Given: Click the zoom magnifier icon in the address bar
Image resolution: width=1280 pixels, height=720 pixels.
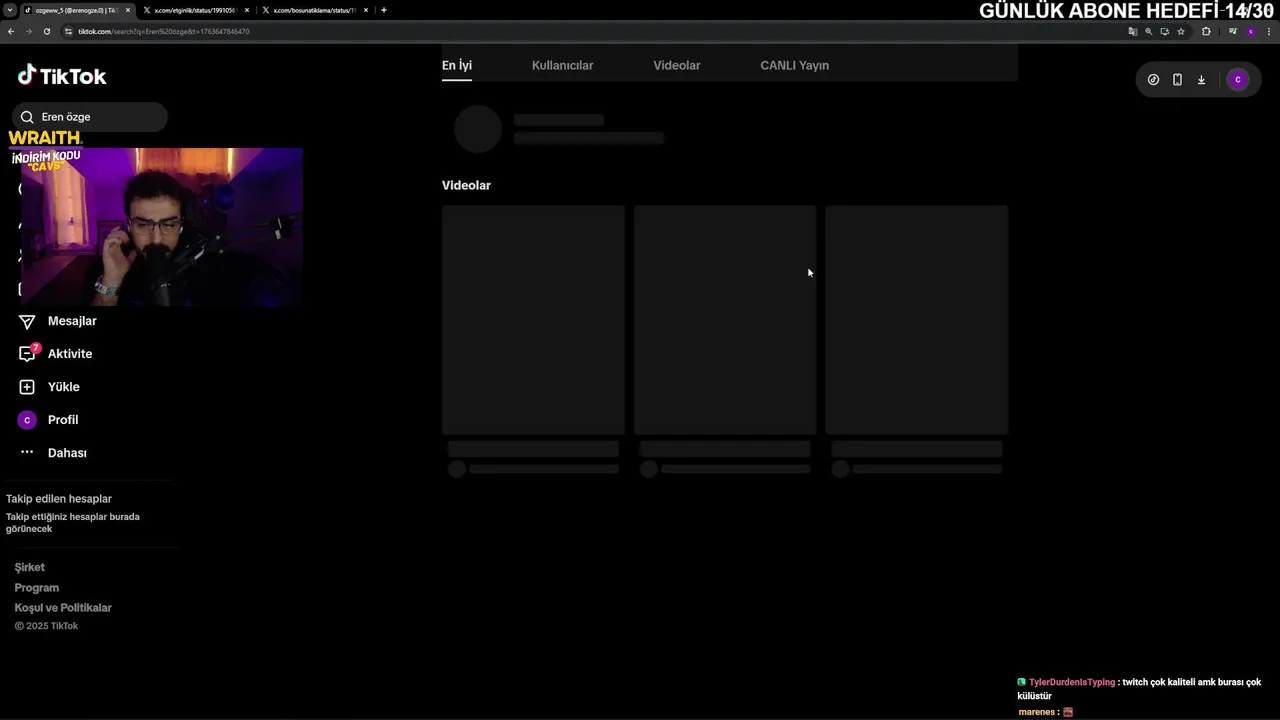Looking at the screenshot, I should click(x=1148, y=31).
